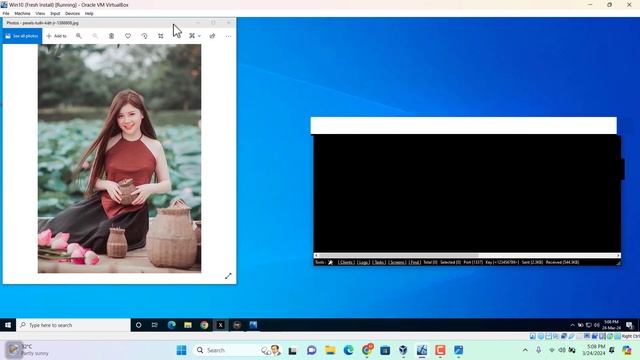
Task: Click the zoom out magnifier icon in Photos
Action: [x=95, y=36]
